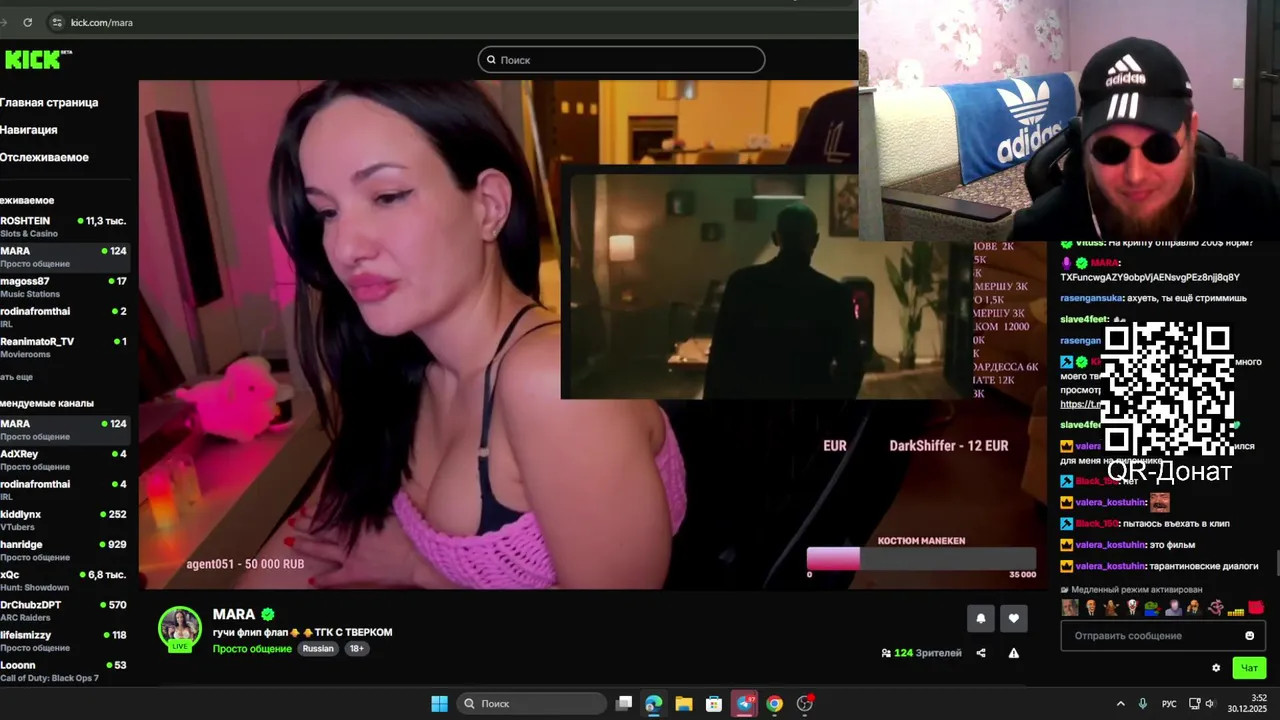Go to Главная страница

tap(49, 102)
